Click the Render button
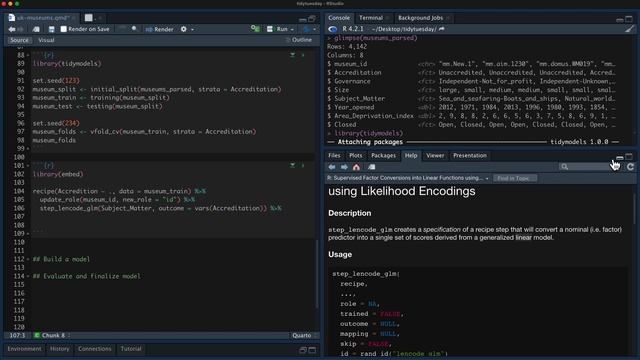Viewport: 640px width, 360px height. [x=160, y=29]
